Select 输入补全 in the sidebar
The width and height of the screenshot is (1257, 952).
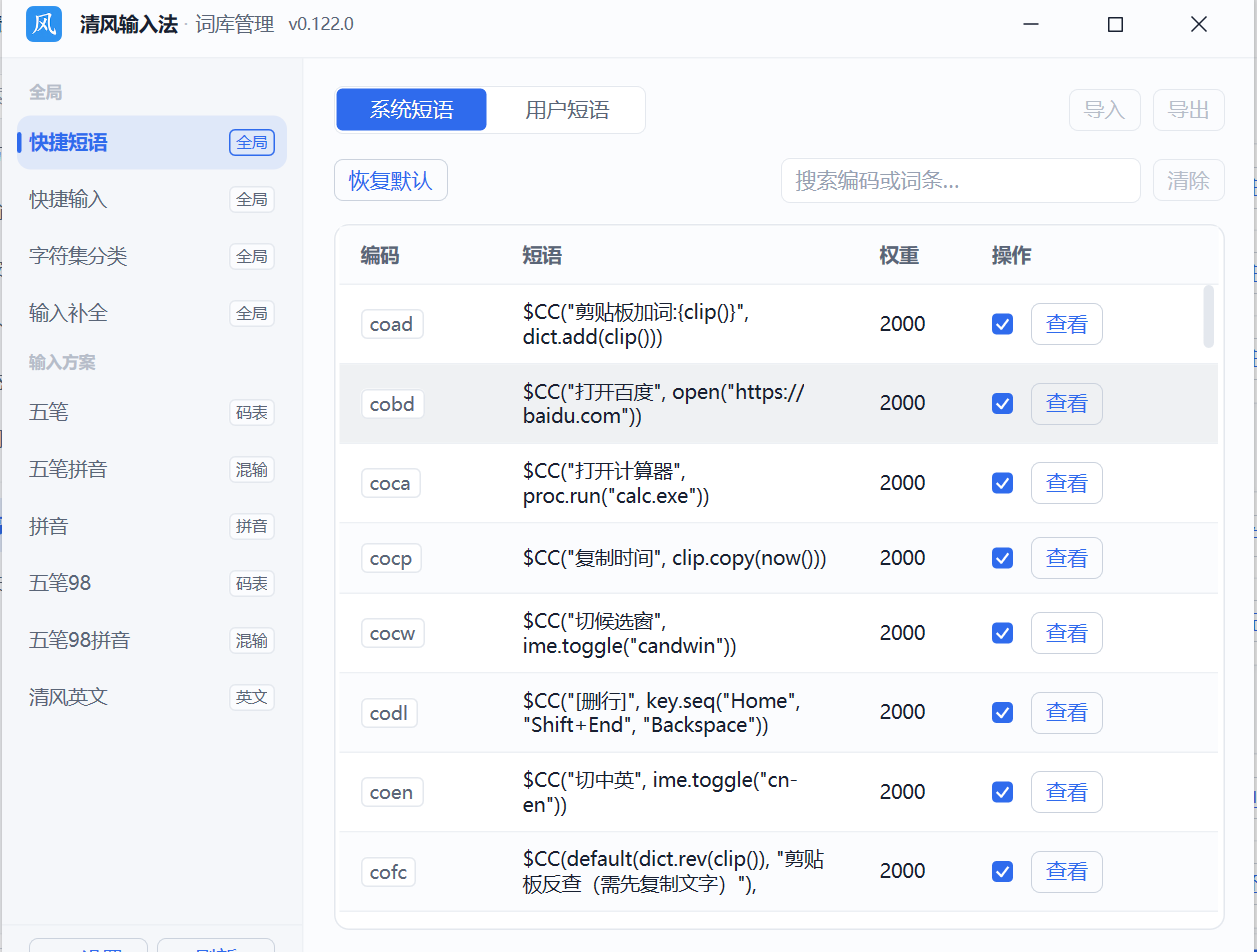[x=152, y=314]
